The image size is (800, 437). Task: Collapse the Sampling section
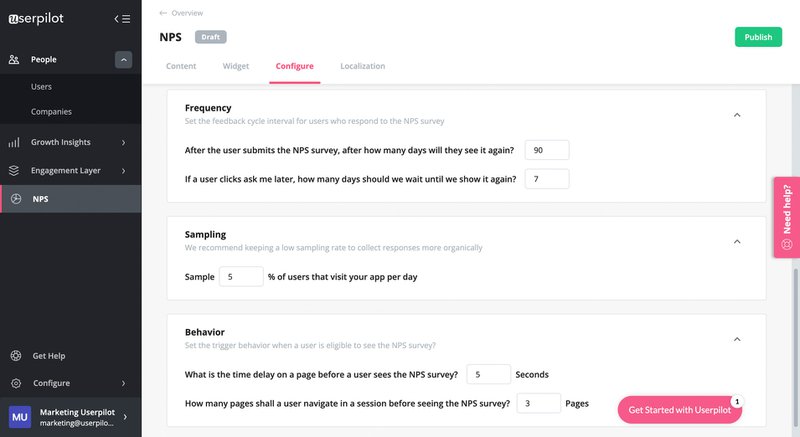coord(737,241)
